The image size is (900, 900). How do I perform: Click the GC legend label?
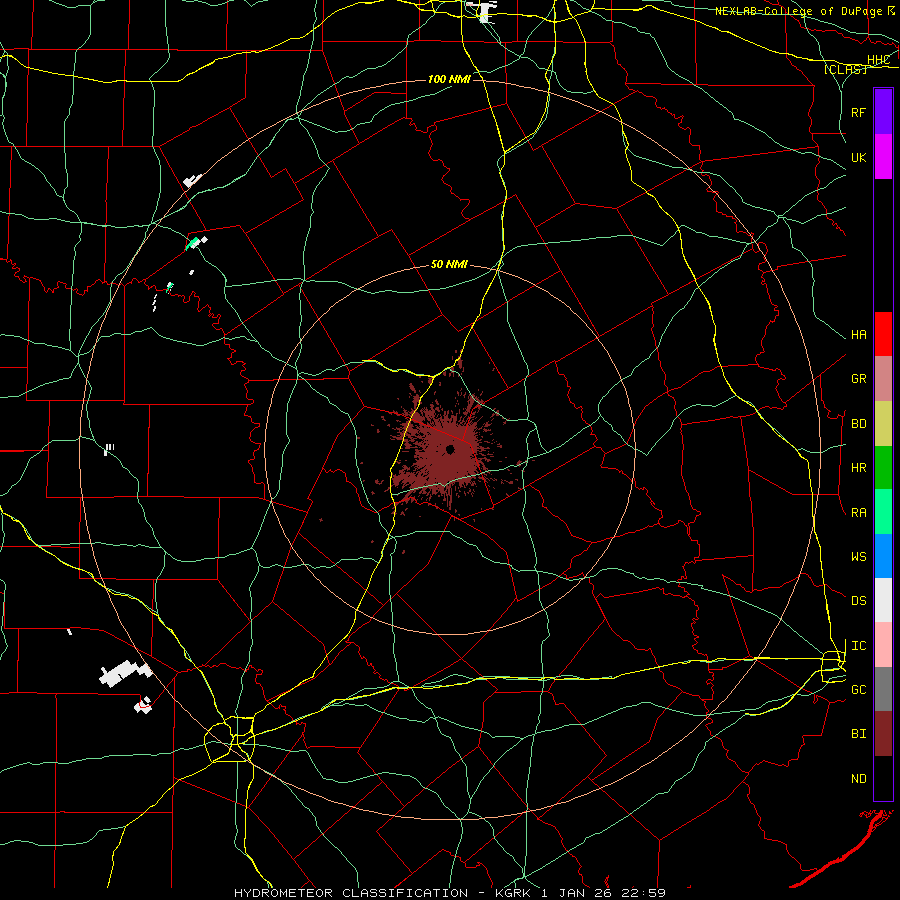(x=859, y=690)
